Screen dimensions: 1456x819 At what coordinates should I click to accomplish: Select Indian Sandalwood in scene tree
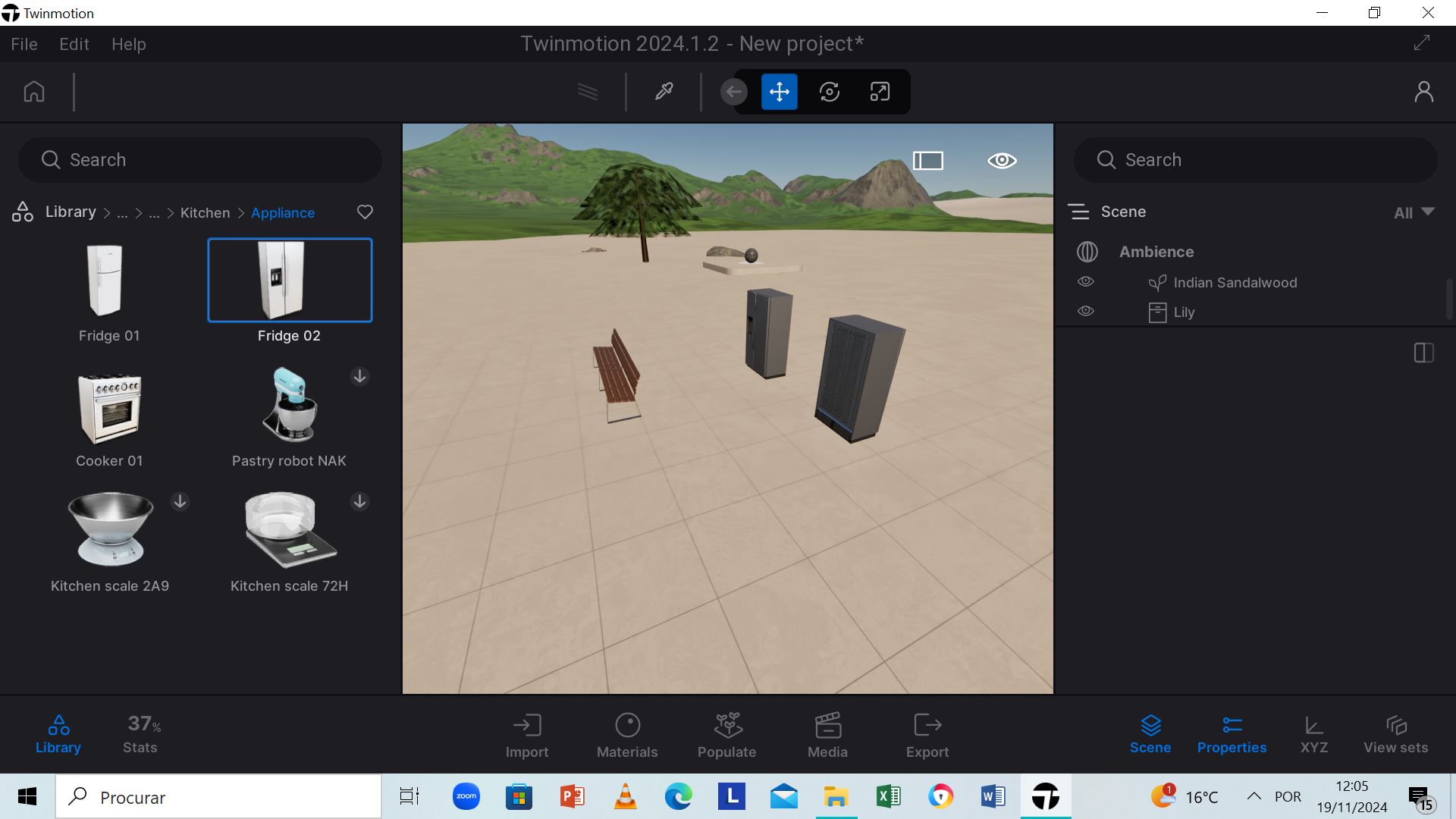tap(1235, 283)
